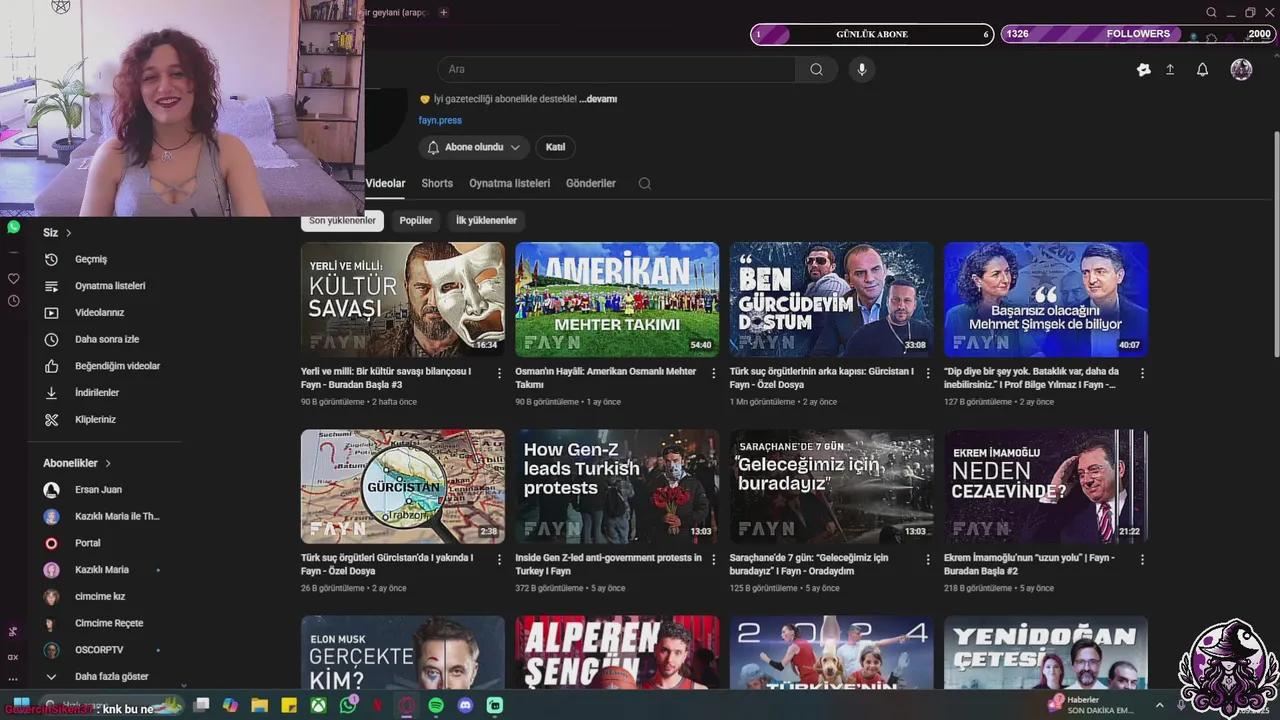Screen dimensions: 1280x720
Task: Open more options for Saraçhane'de 7 gün video
Action: coord(927,560)
